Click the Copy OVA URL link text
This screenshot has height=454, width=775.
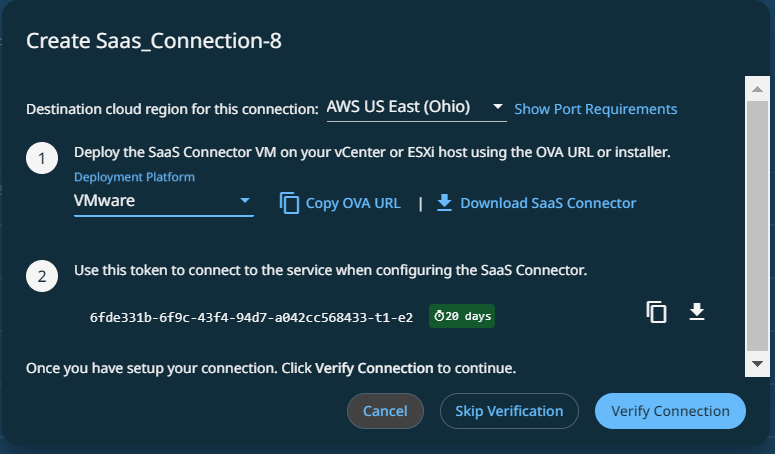click(x=353, y=203)
